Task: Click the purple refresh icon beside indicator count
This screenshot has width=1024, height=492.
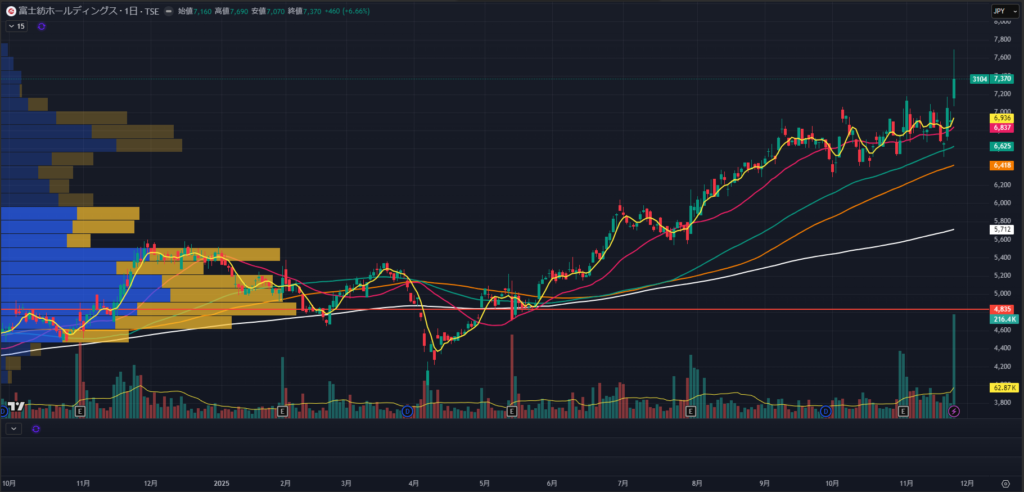Action: point(42,26)
